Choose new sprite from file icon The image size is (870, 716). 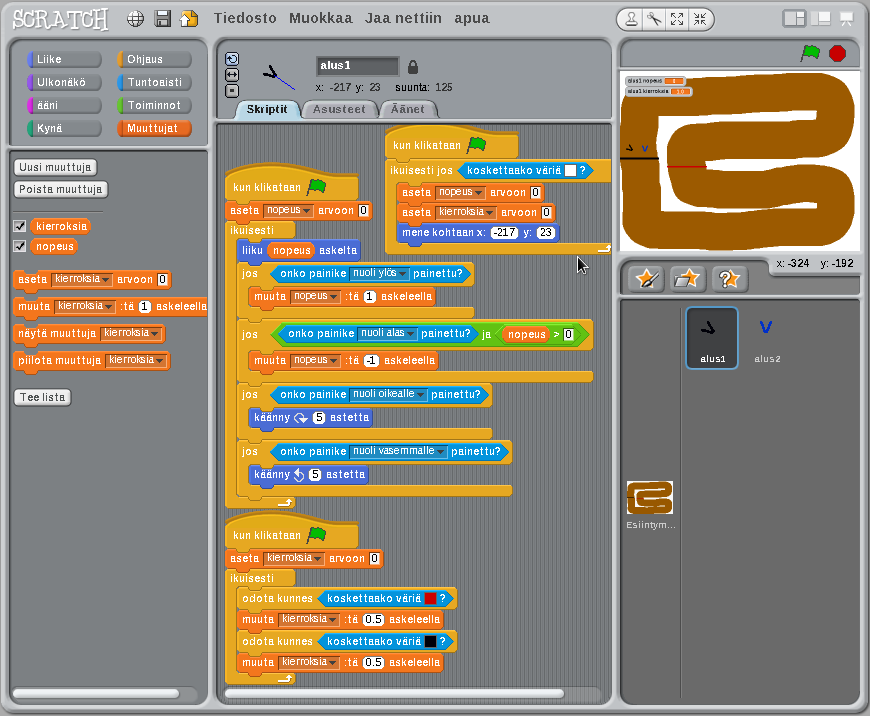tap(687, 279)
